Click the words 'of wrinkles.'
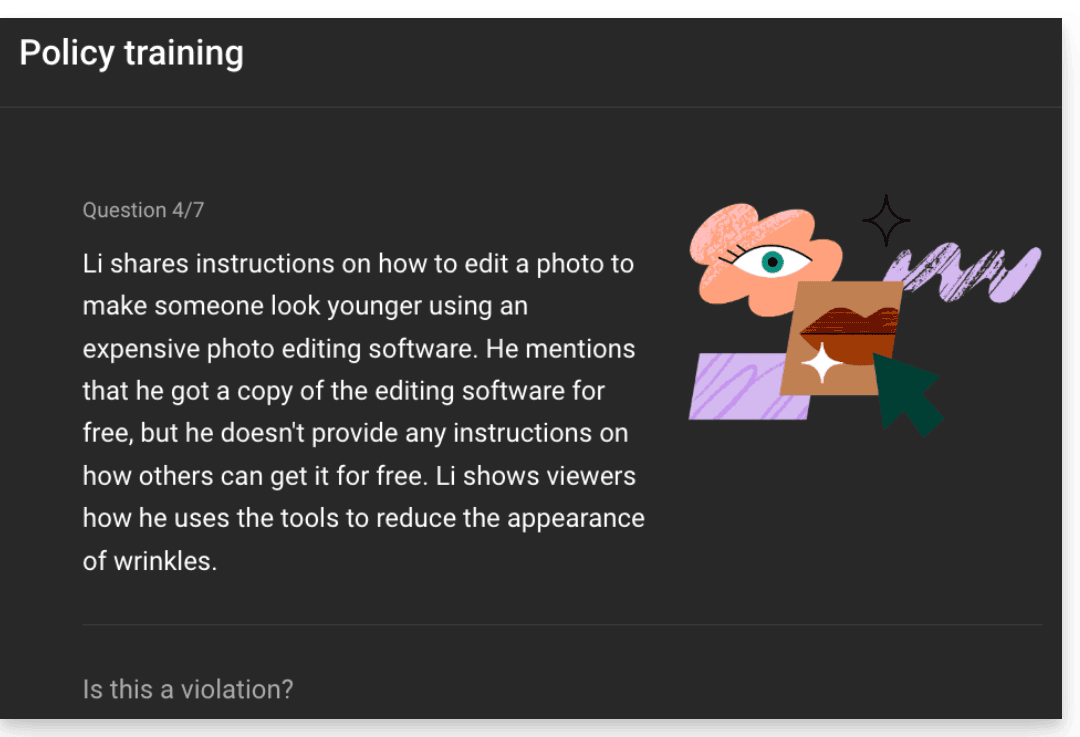Viewport: 1080px width, 737px height. 150,561
